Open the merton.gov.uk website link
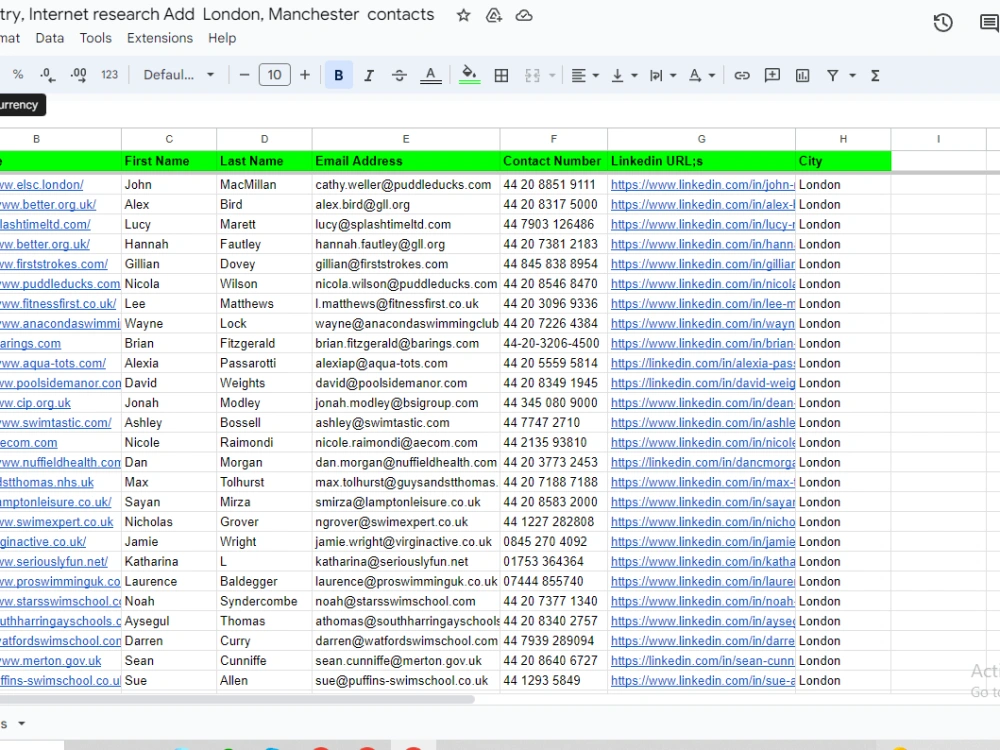The width and height of the screenshot is (1000, 750). pyautogui.click(x=50, y=661)
